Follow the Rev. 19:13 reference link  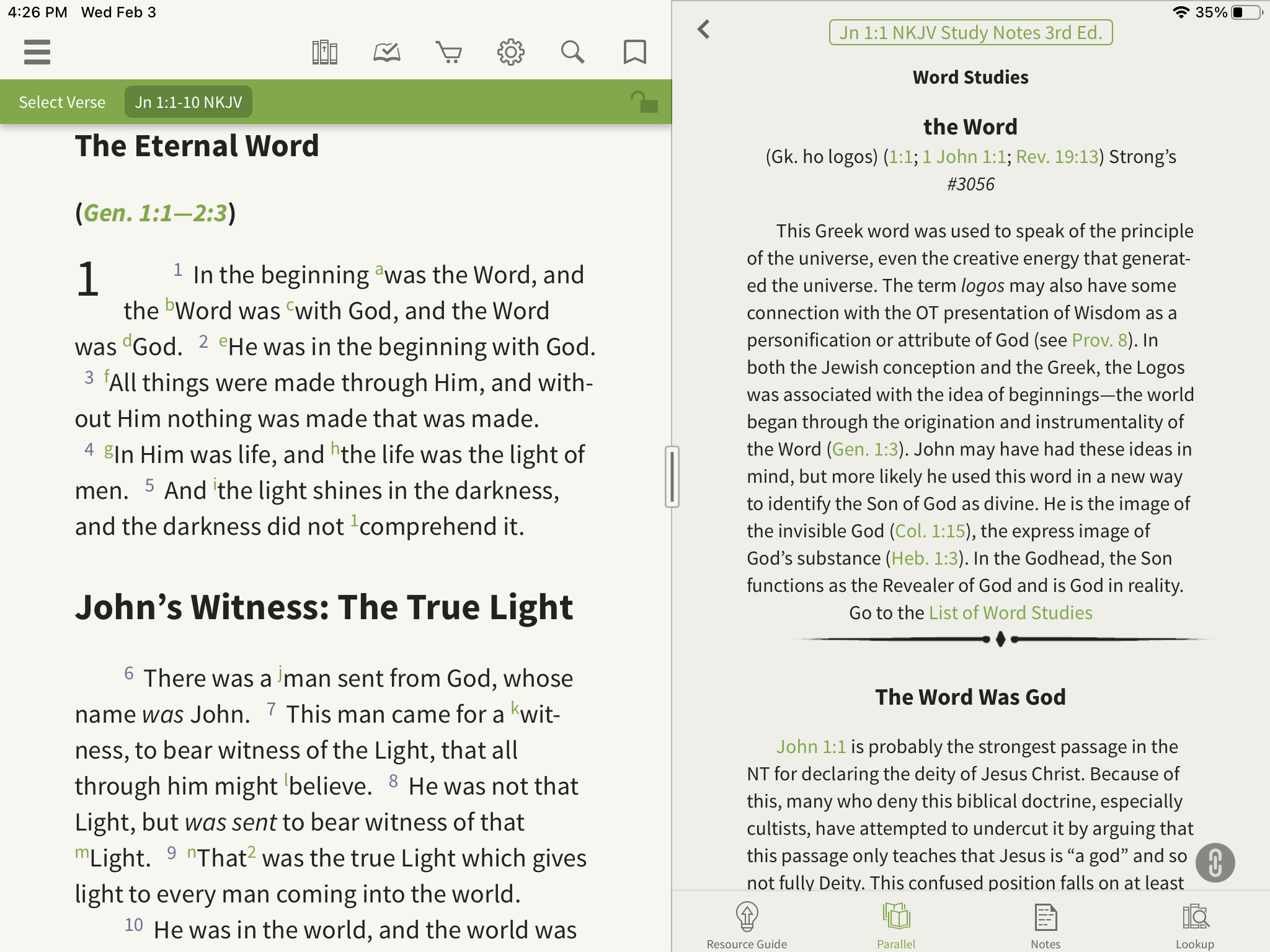1057,157
